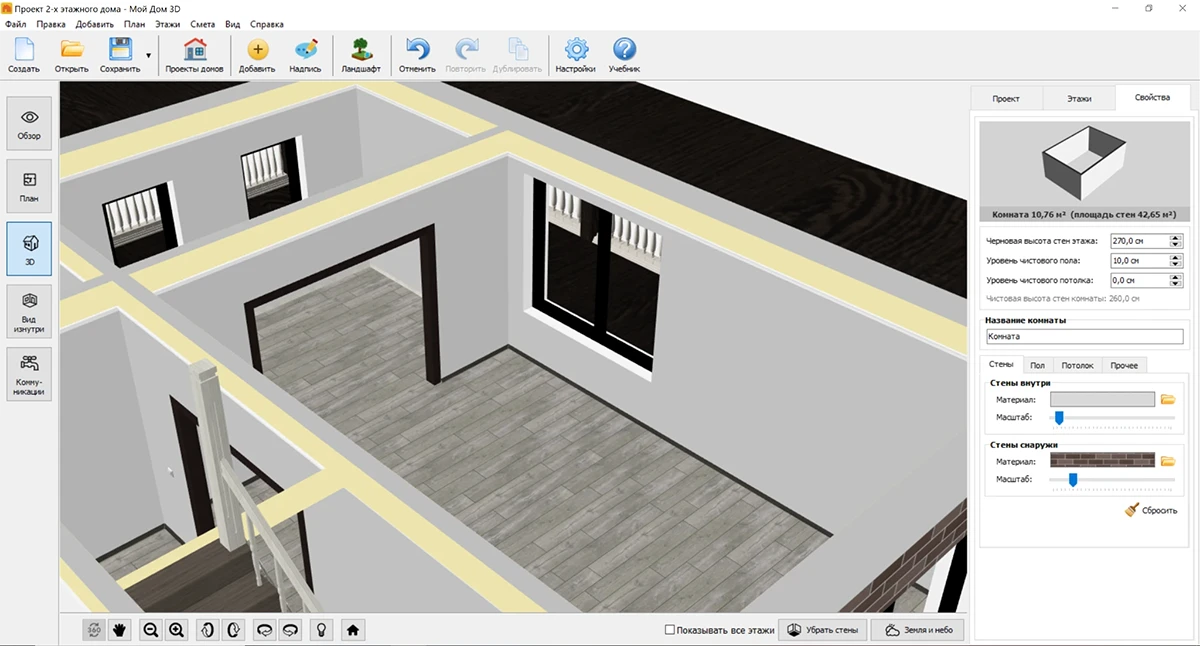Browse material folder for Стены снаружи
This screenshot has height=646, width=1200.
(1168, 461)
